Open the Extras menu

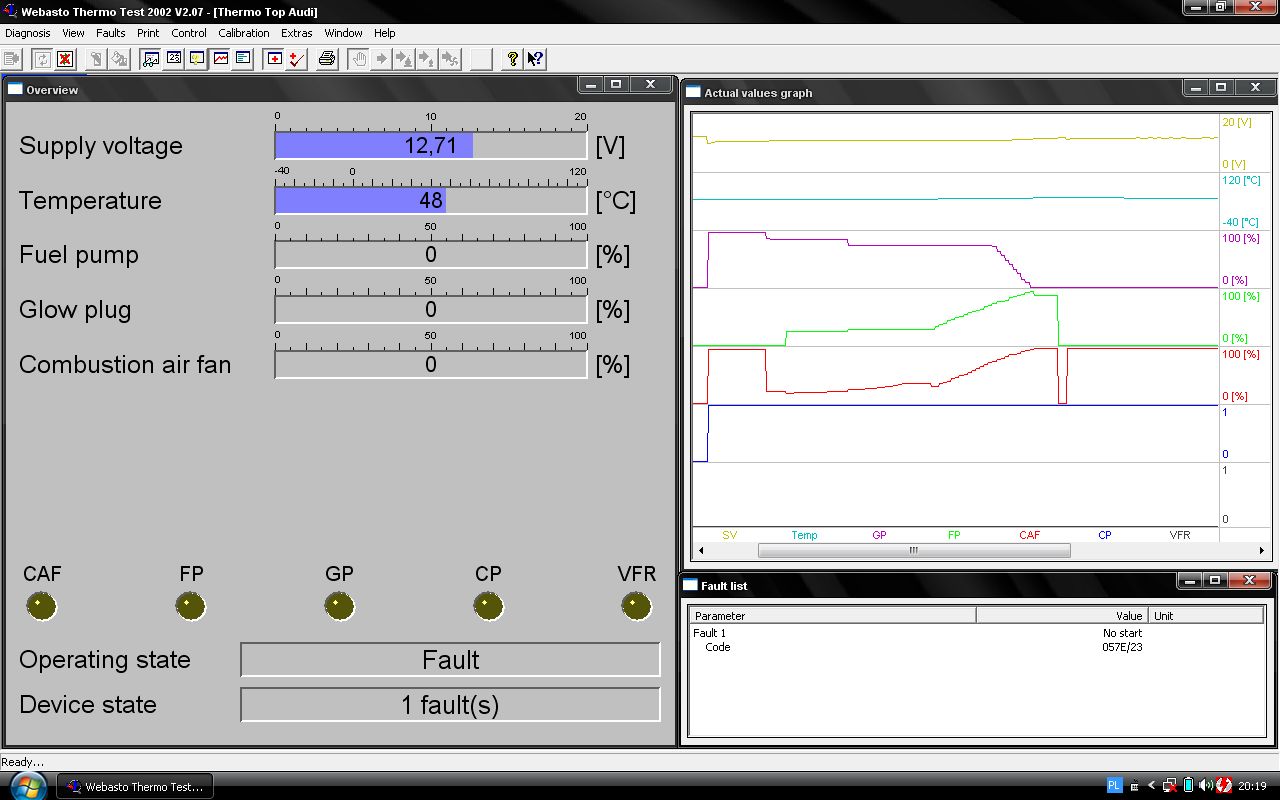(x=297, y=33)
